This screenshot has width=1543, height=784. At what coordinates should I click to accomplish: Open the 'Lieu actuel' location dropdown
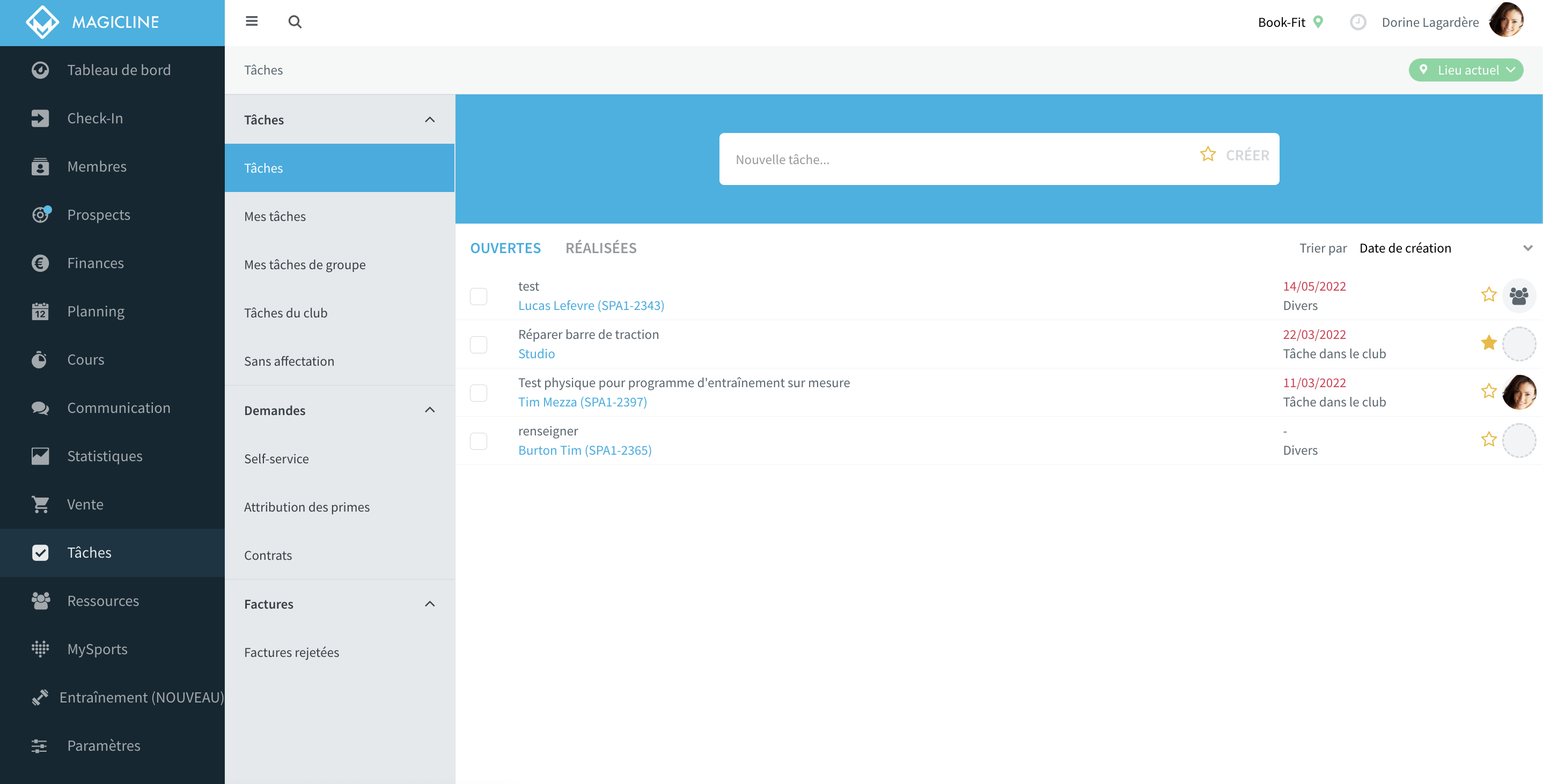pyautogui.click(x=1466, y=70)
